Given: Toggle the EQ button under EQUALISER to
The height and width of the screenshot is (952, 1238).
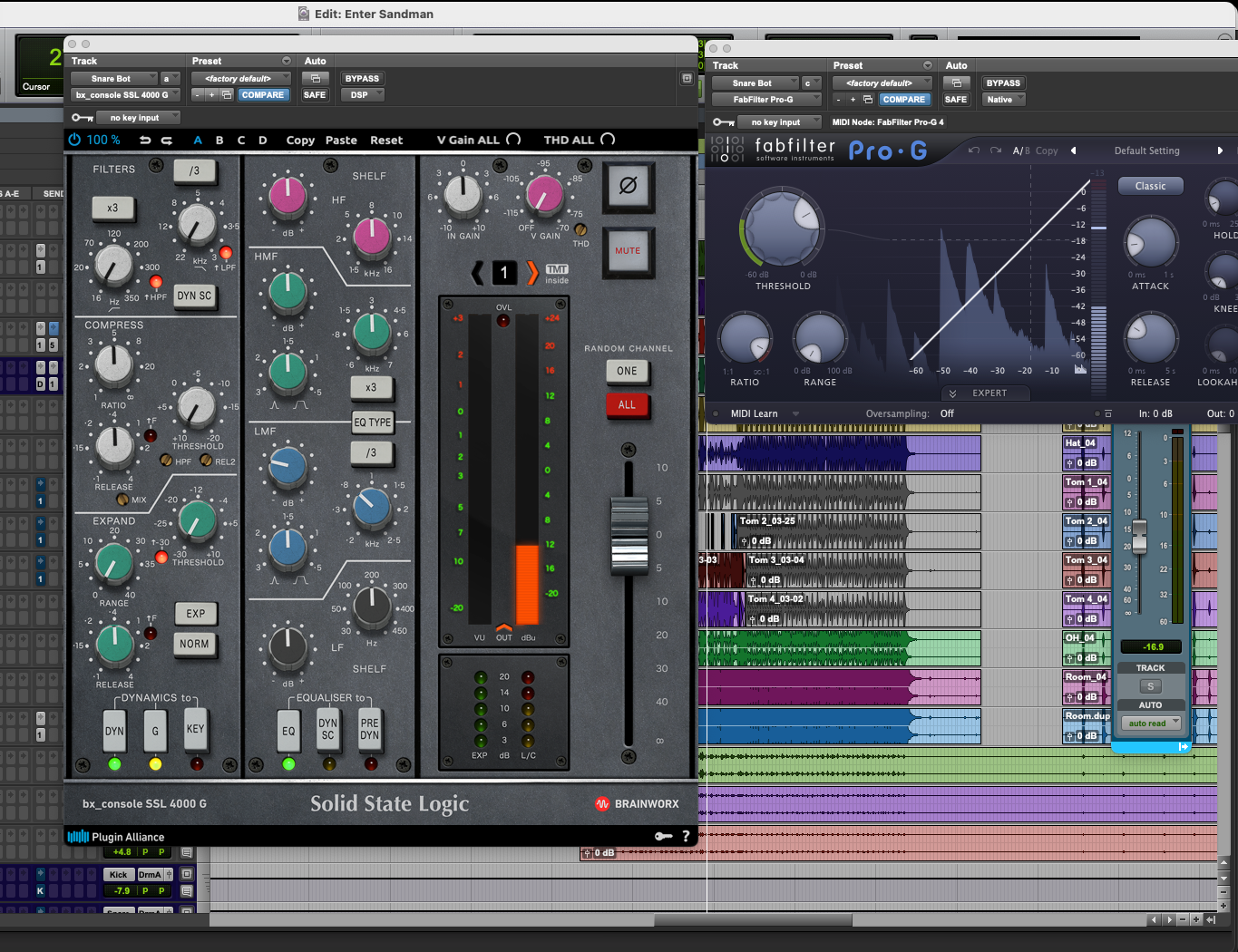Looking at the screenshot, I should point(288,730).
